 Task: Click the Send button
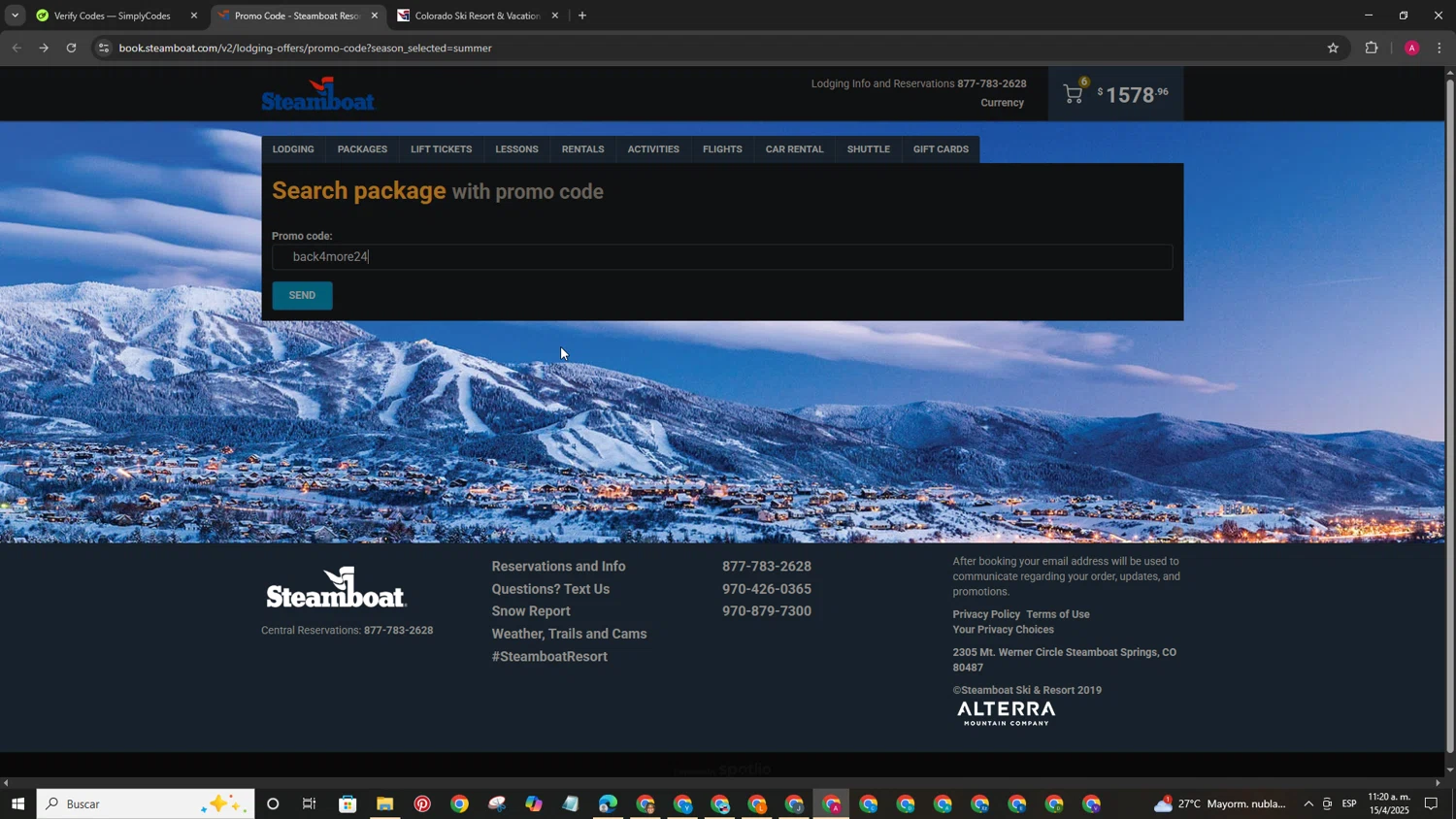[x=302, y=295]
